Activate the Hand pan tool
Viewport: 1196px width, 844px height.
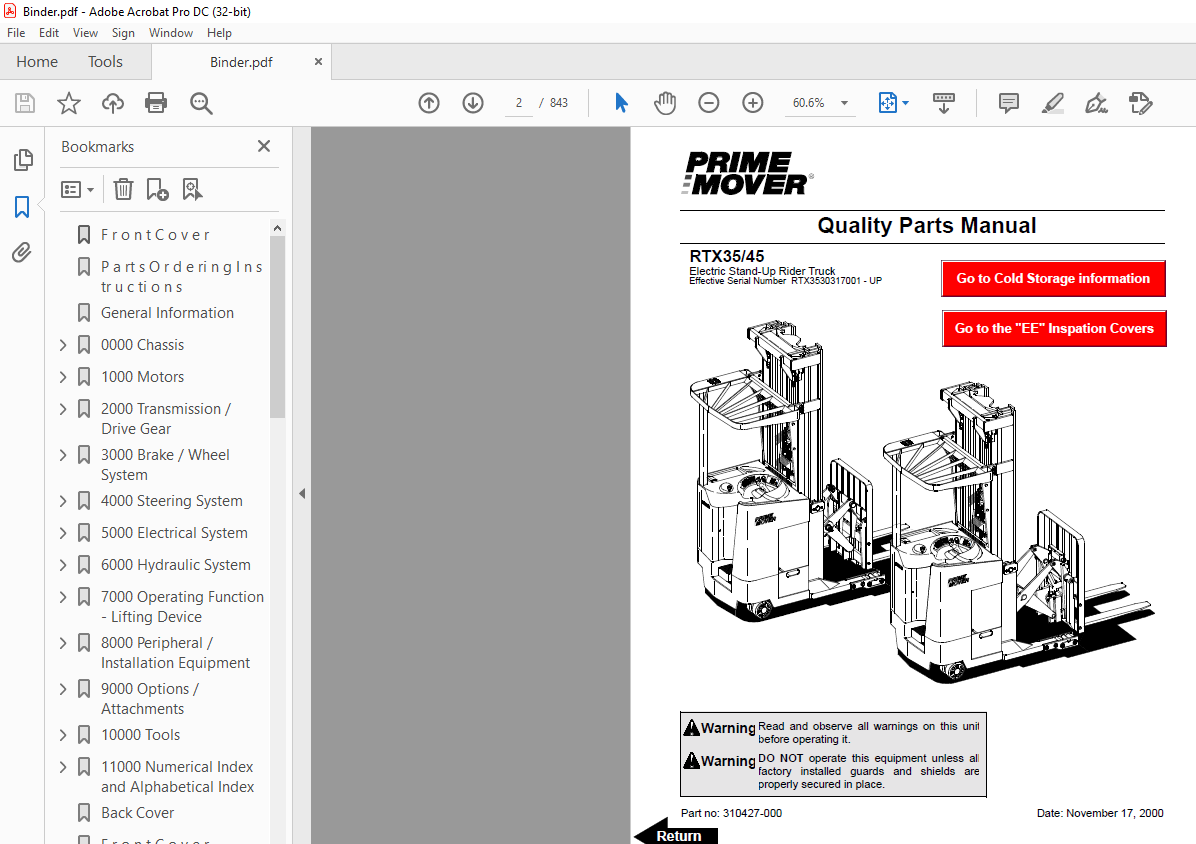click(x=665, y=103)
